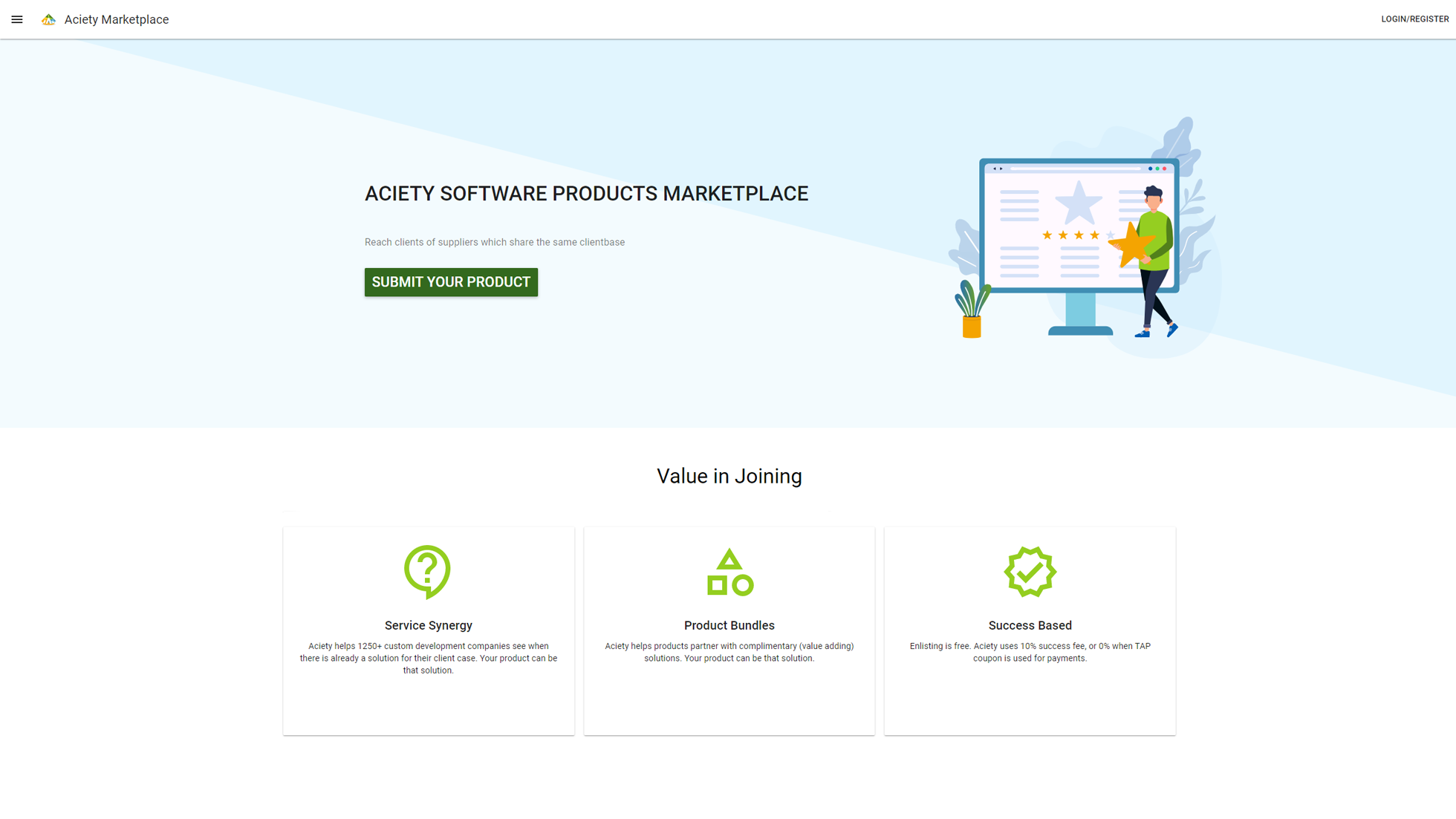
Task: Click the 'complimentary (value adding) solutions' description
Action: pyautogui.click(x=729, y=652)
